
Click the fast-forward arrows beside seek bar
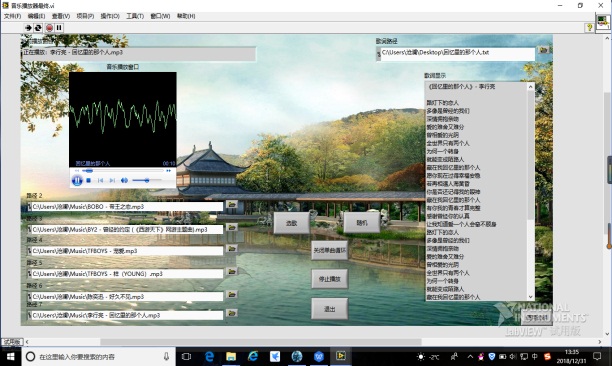[x=168, y=171]
